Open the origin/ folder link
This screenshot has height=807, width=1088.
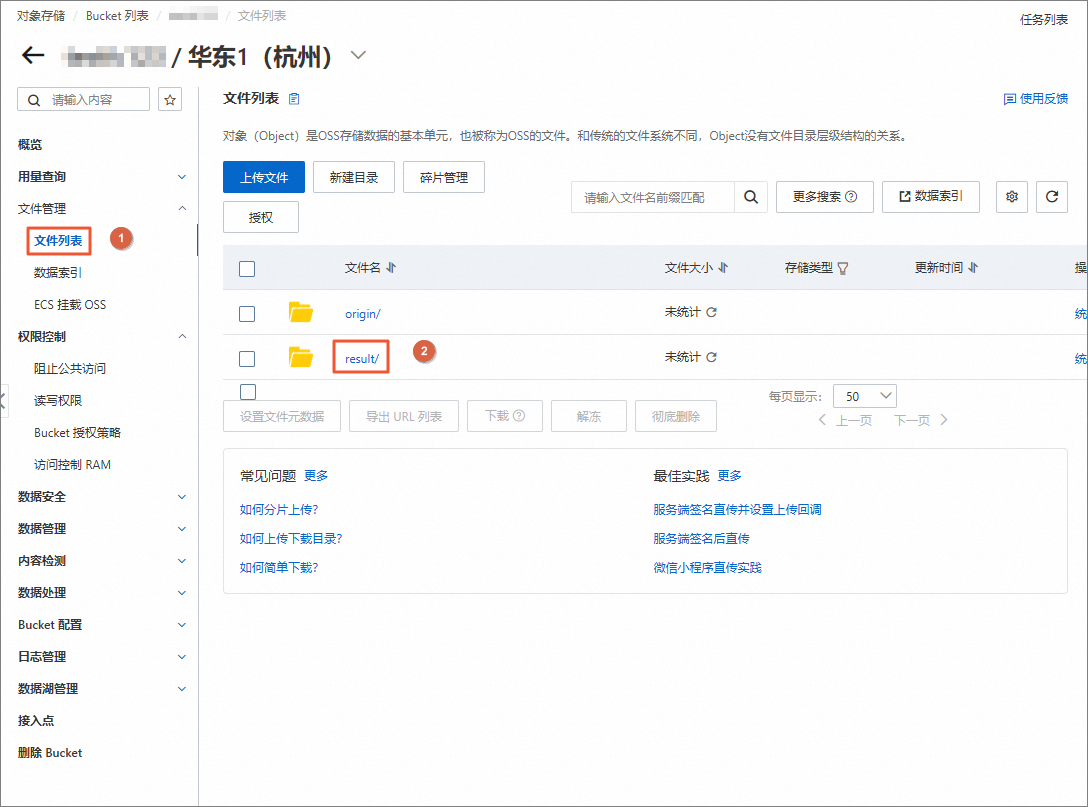click(x=363, y=314)
